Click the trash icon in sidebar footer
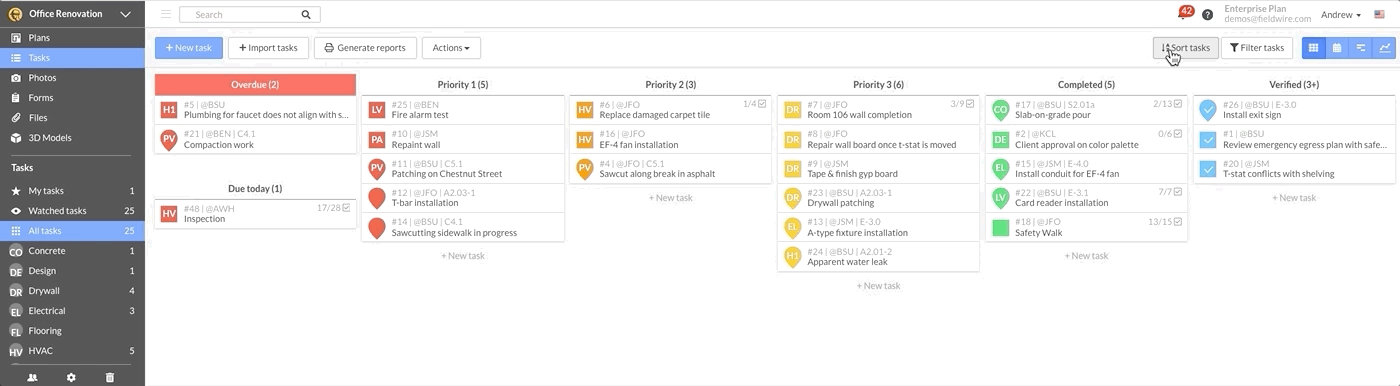 tap(110, 377)
